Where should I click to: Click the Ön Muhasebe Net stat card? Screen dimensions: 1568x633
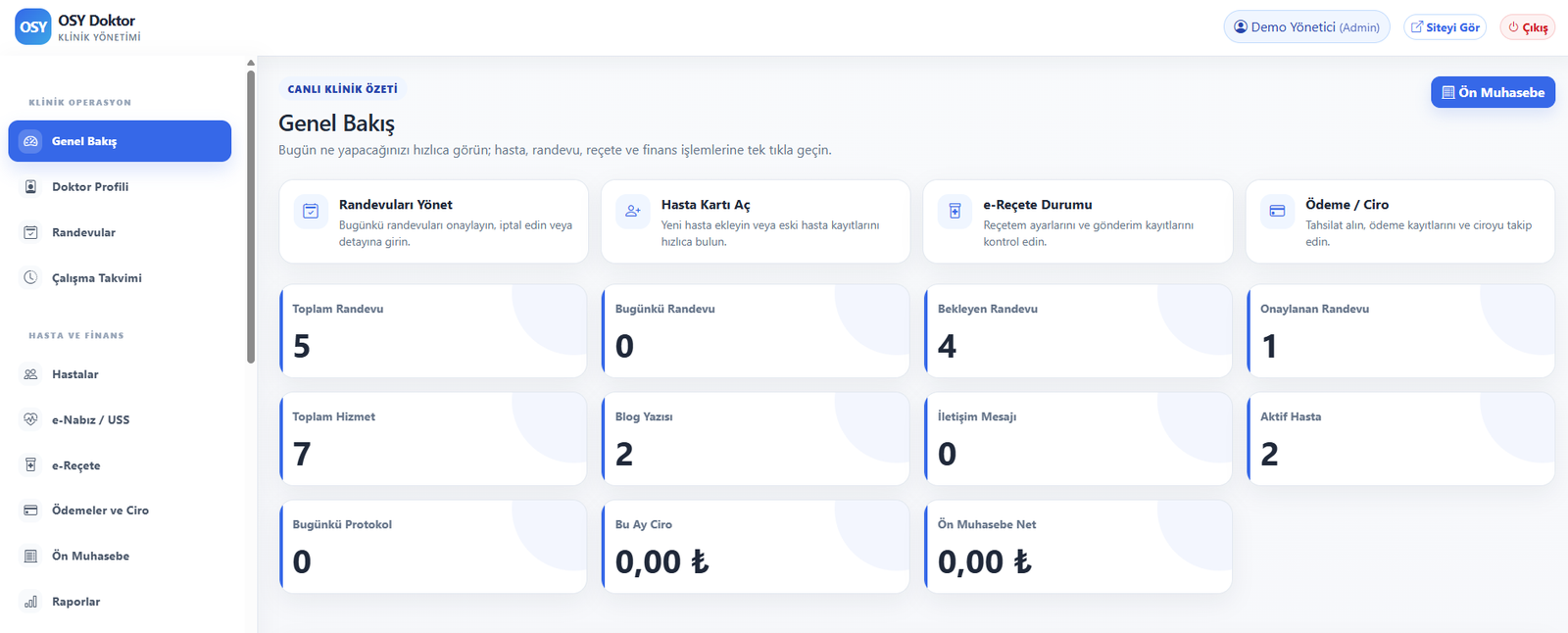(x=1078, y=547)
